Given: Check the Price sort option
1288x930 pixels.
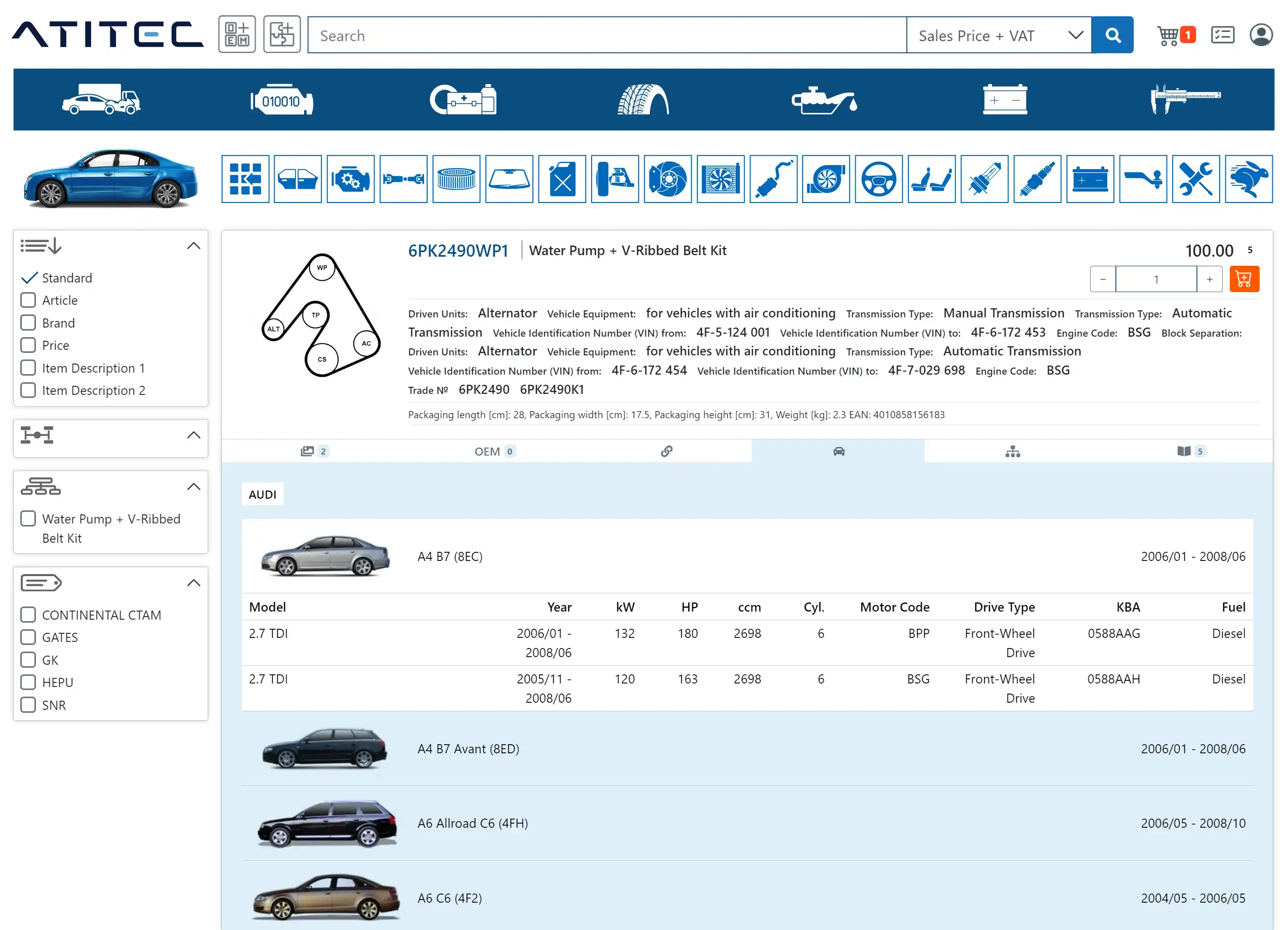Looking at the screenshot, I should point(28,345).
